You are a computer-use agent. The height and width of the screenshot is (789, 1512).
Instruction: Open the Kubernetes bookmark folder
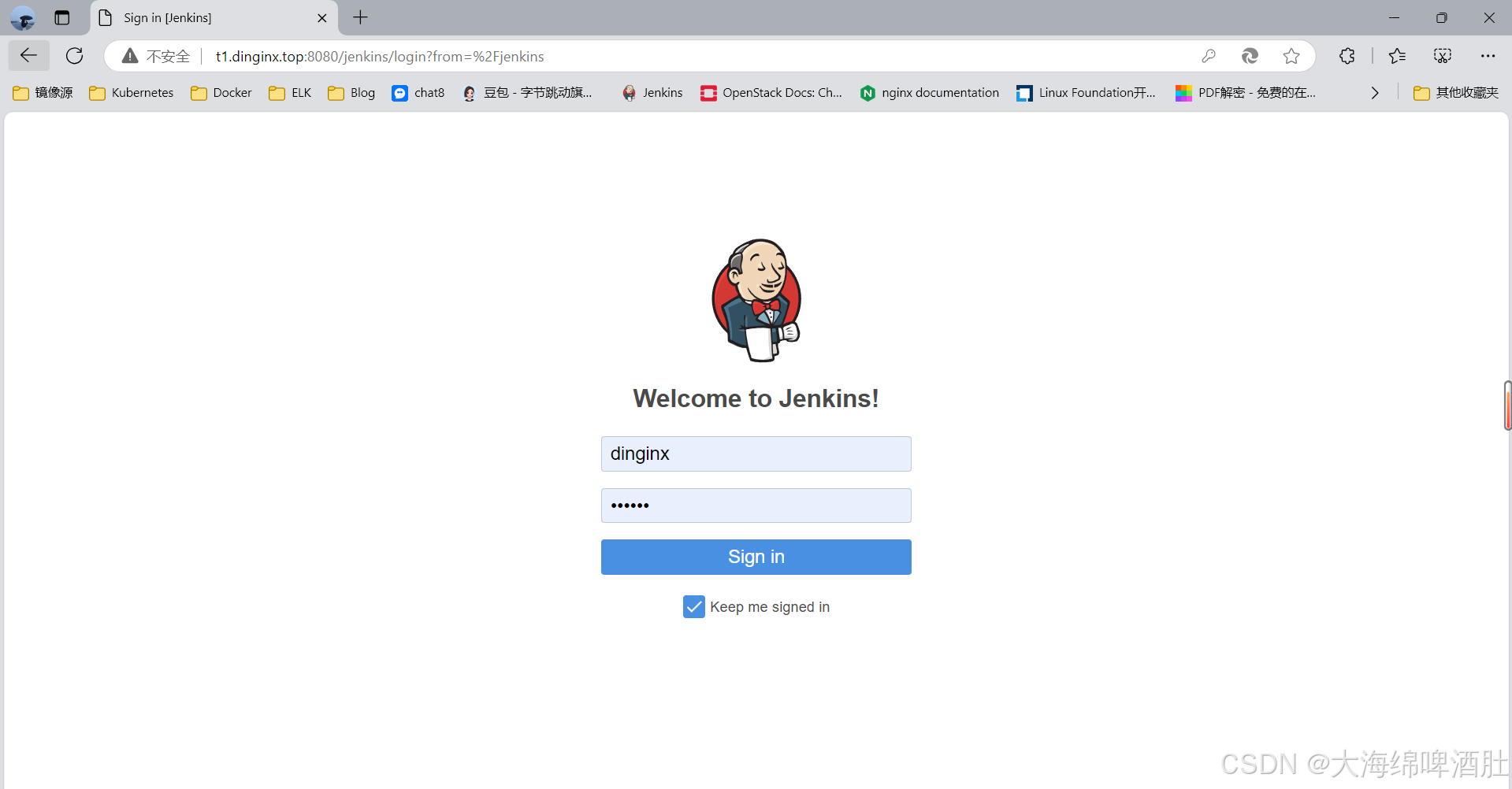tap(132, 93)
